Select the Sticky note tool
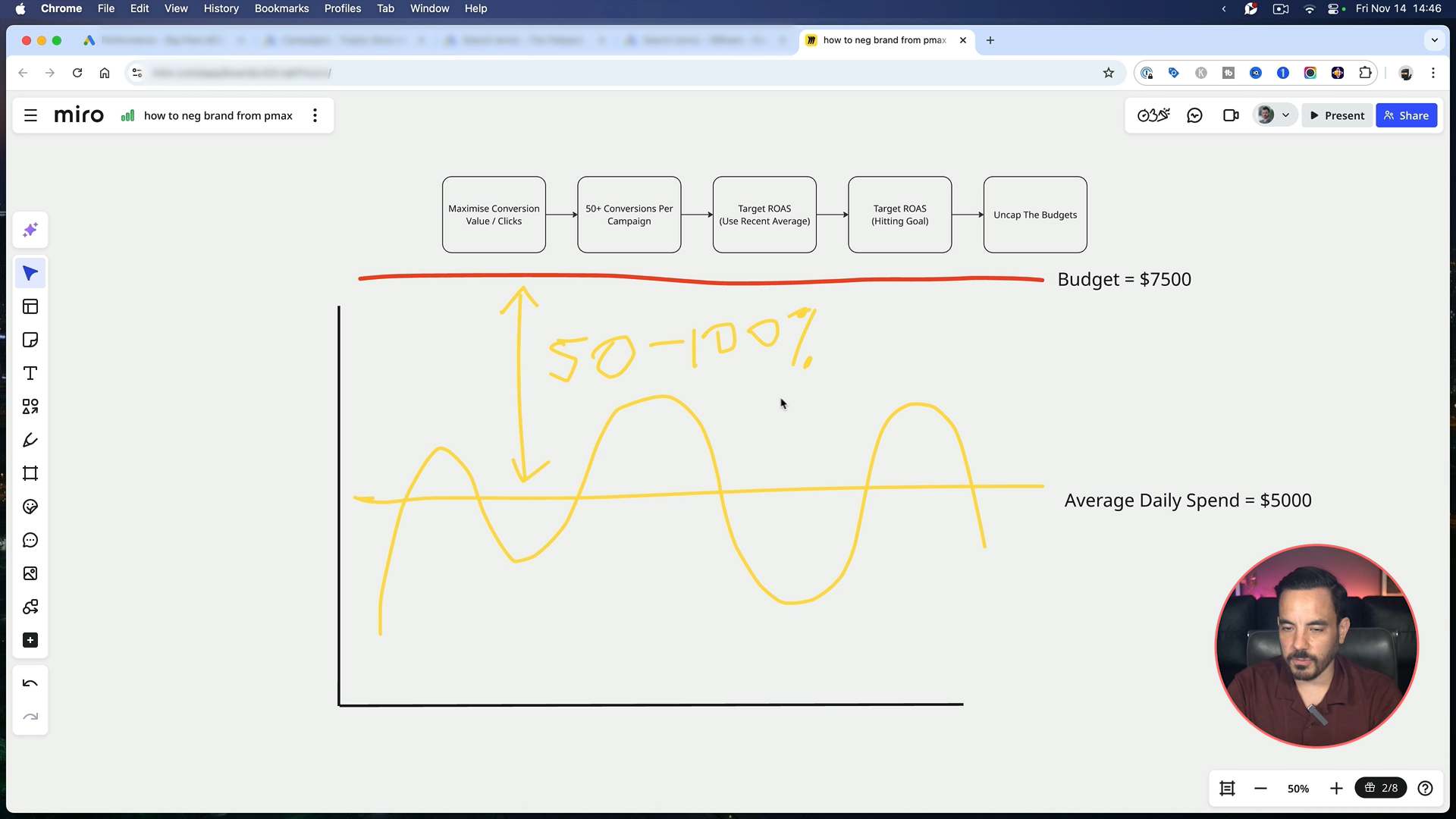 tap(30, 340)
